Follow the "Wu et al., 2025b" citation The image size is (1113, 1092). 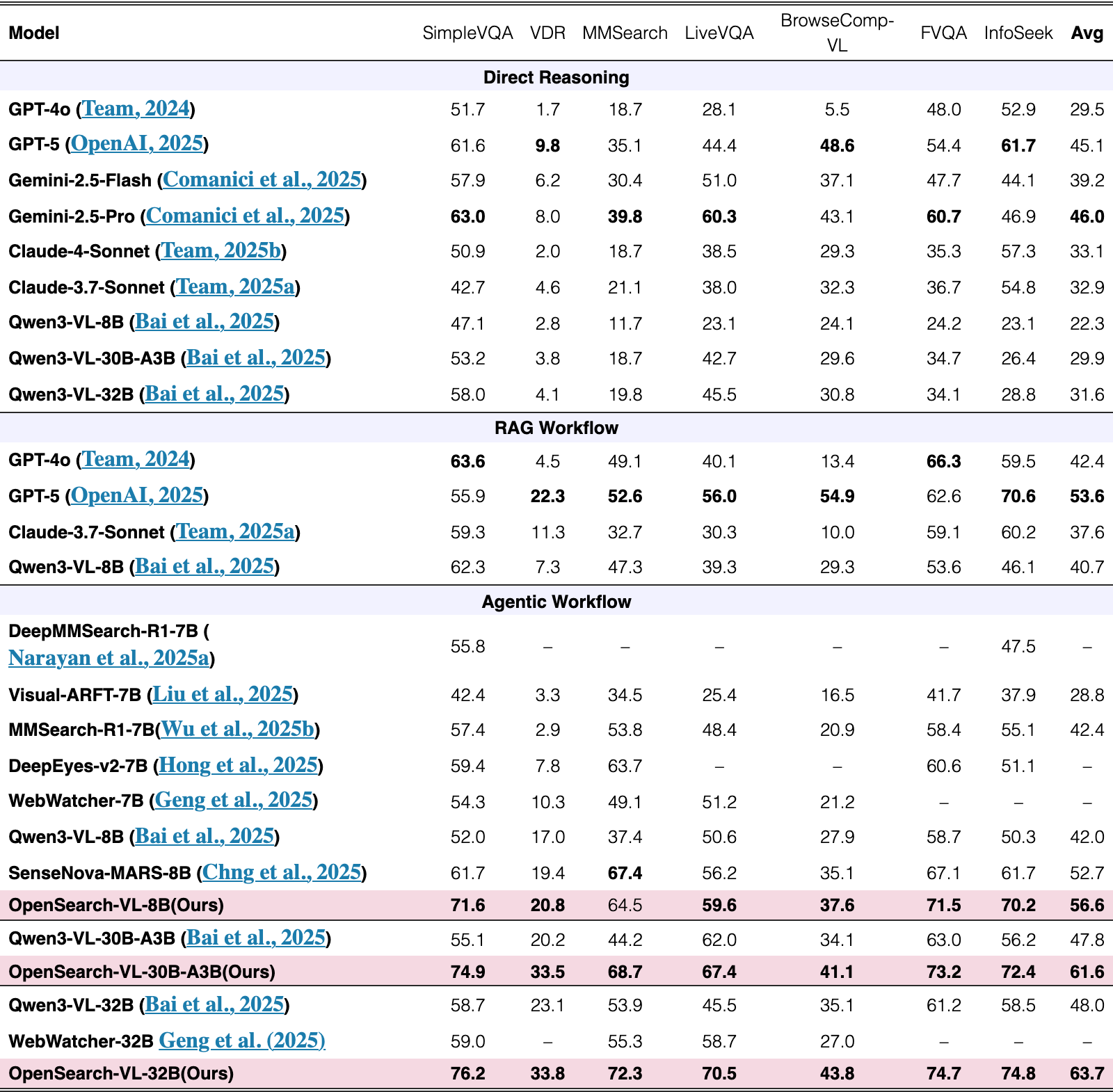point(238,729)
